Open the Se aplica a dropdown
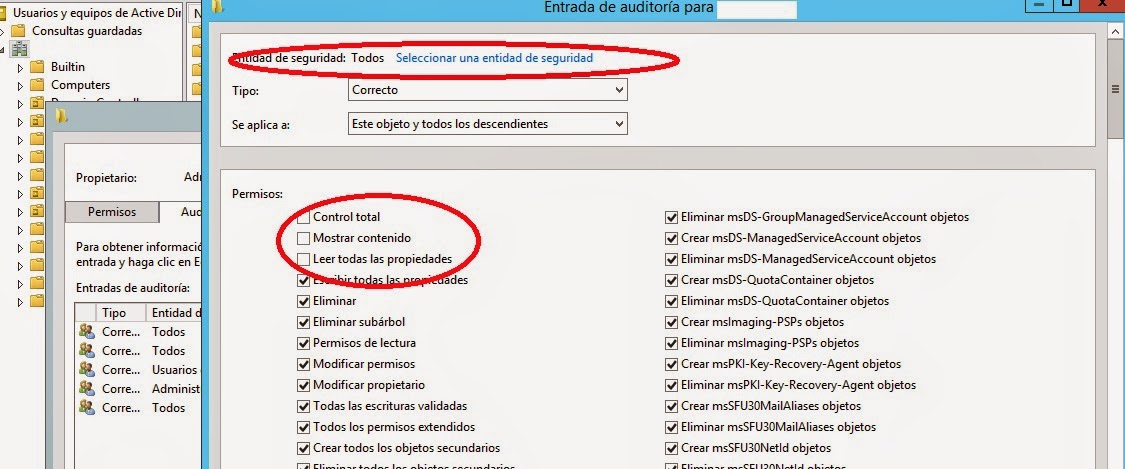 pos(487,124)
